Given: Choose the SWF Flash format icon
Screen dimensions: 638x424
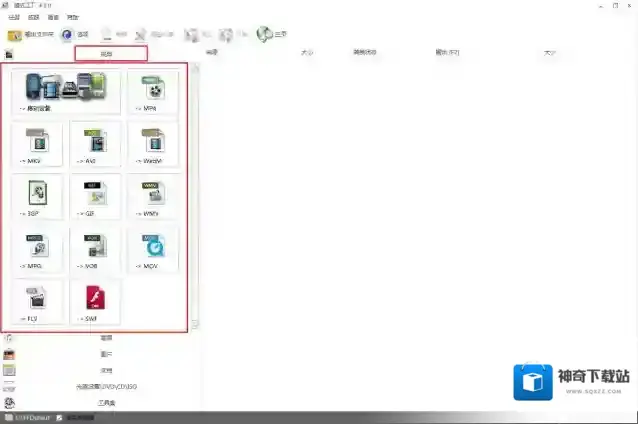Looking at the screenshot, I should [95, 302].
